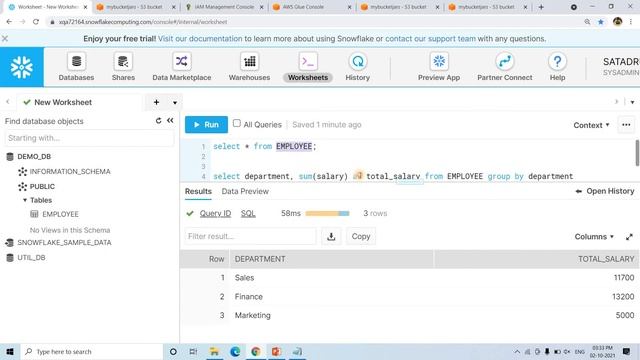Go to Warehouses section
The height and width of the screenshot is (360, 640).
(249, 67)
